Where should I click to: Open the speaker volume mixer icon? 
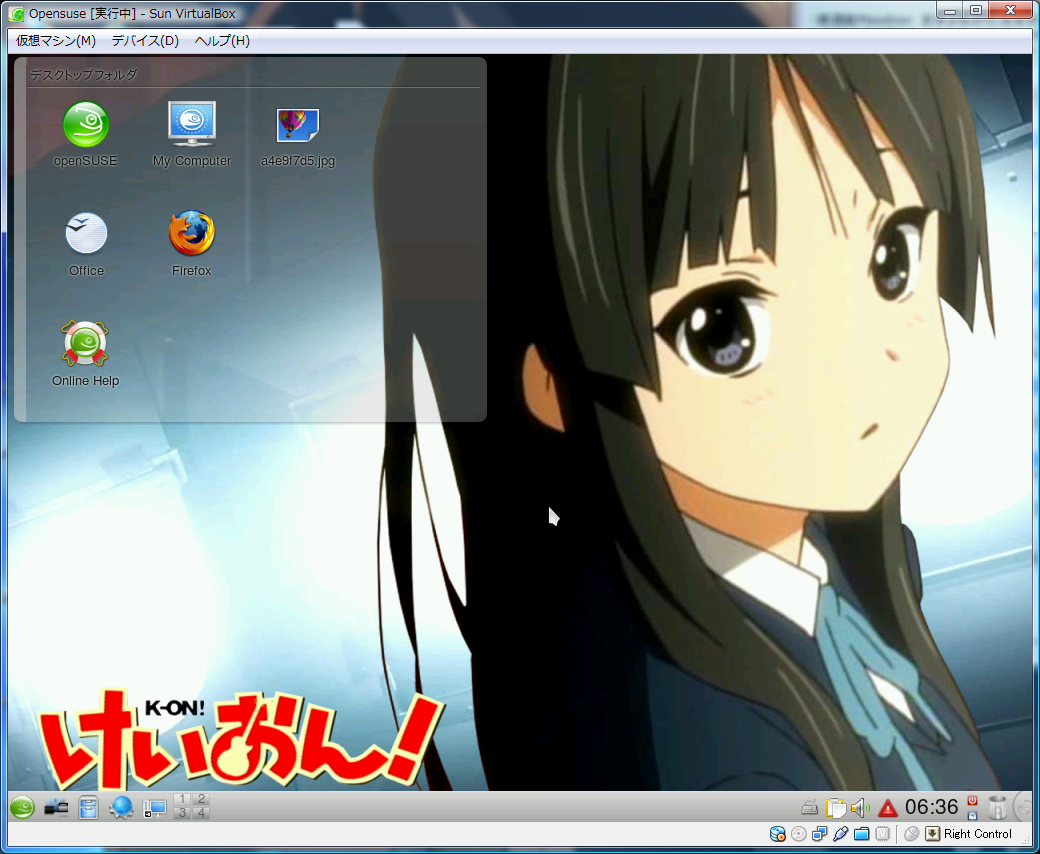[x=860, y=808]
